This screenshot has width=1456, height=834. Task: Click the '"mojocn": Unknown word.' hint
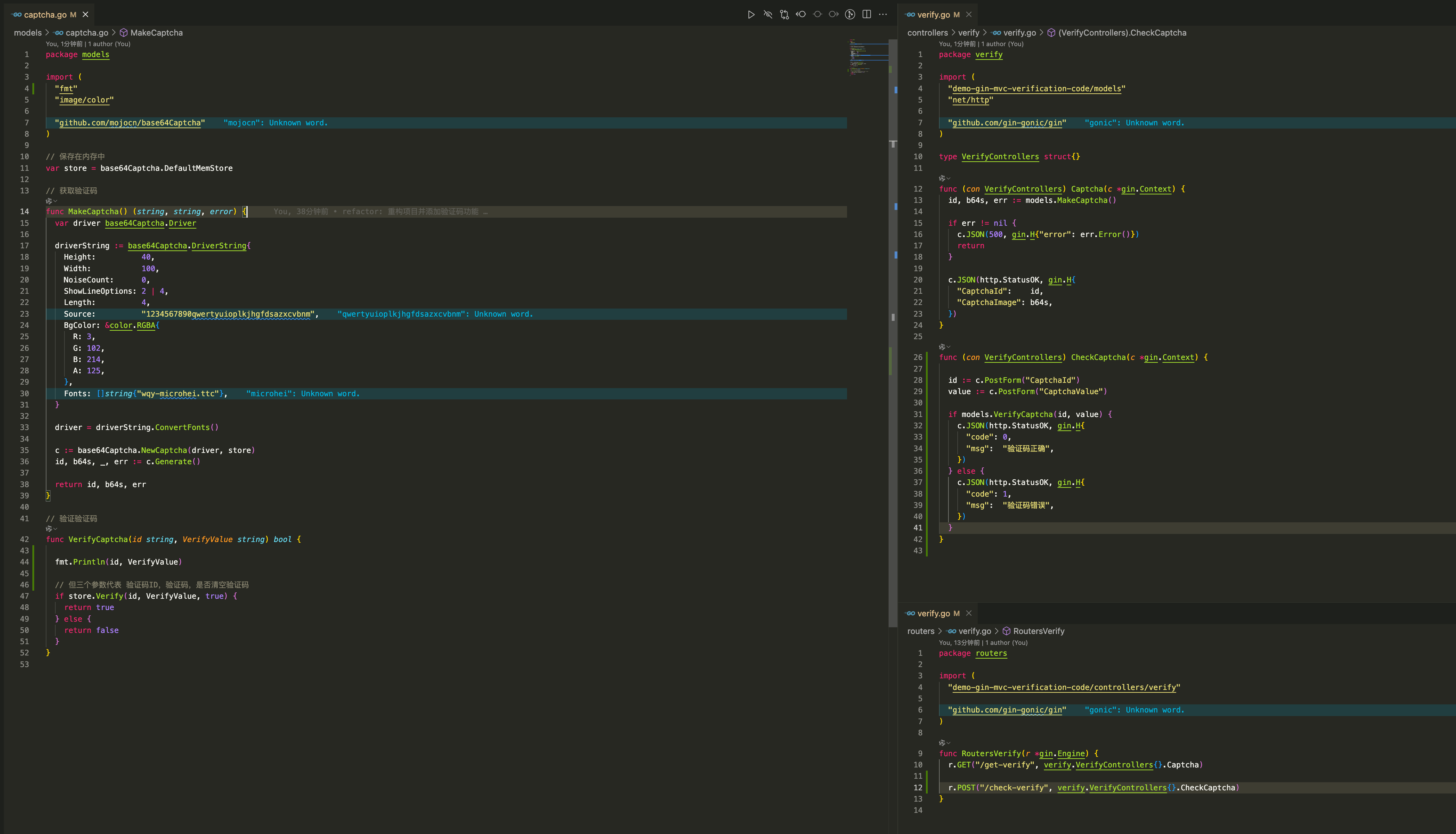275,123
